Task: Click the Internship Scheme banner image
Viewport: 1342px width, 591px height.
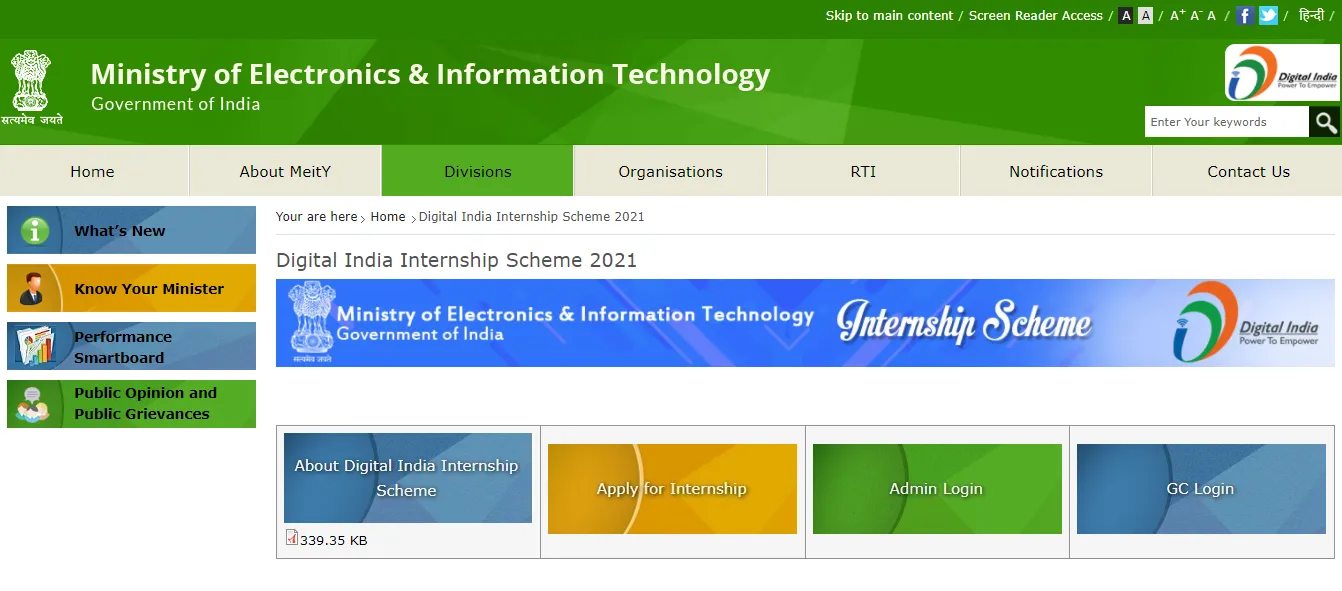Action: (x=805, y=323)
